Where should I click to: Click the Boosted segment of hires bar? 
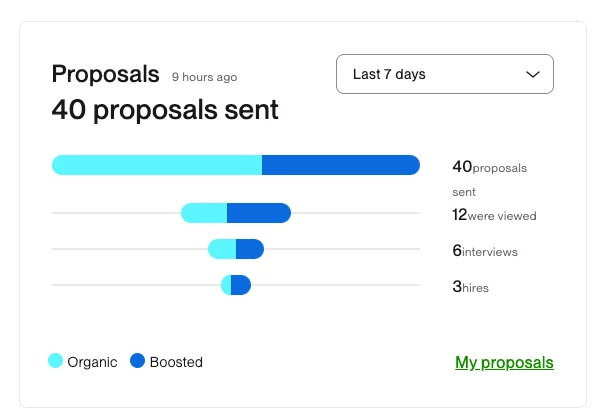click(x=241, y=285)
